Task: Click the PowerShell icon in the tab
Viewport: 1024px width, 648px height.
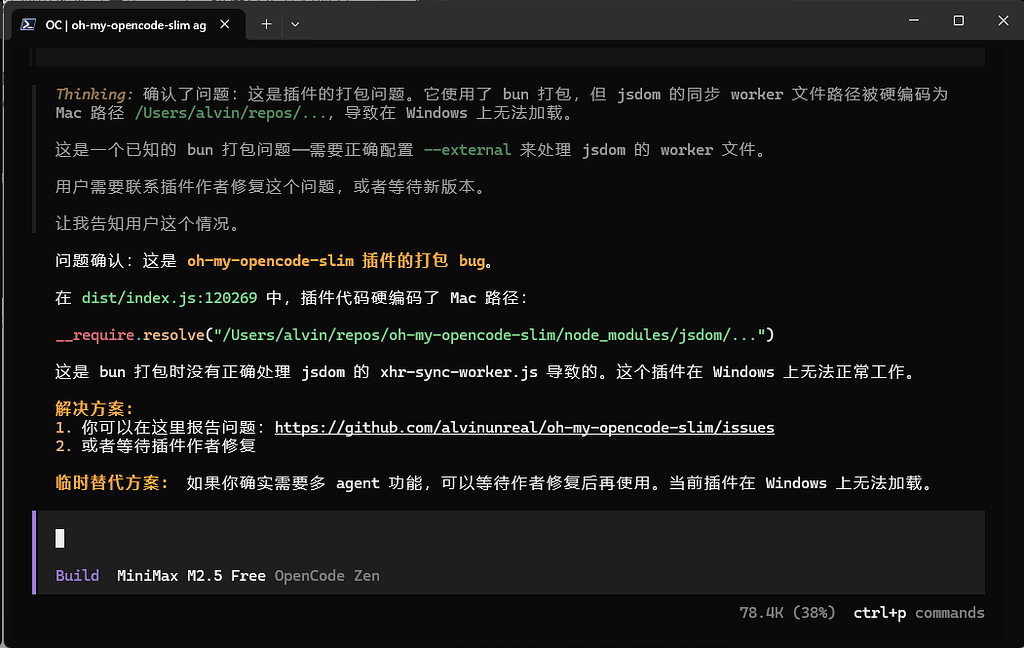Action: 28,25
